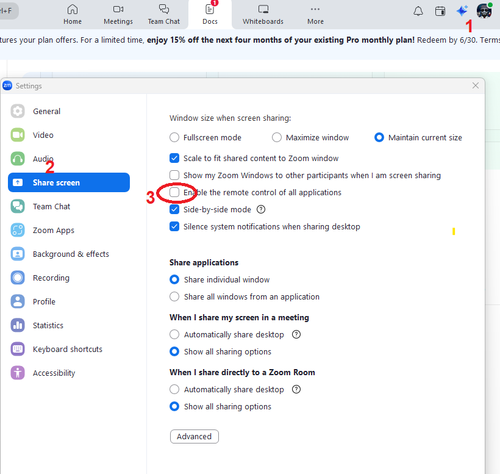Click the Background & effects sidebar icon
The width and height of the screenshot is (500, 474).
click(17, 254)
